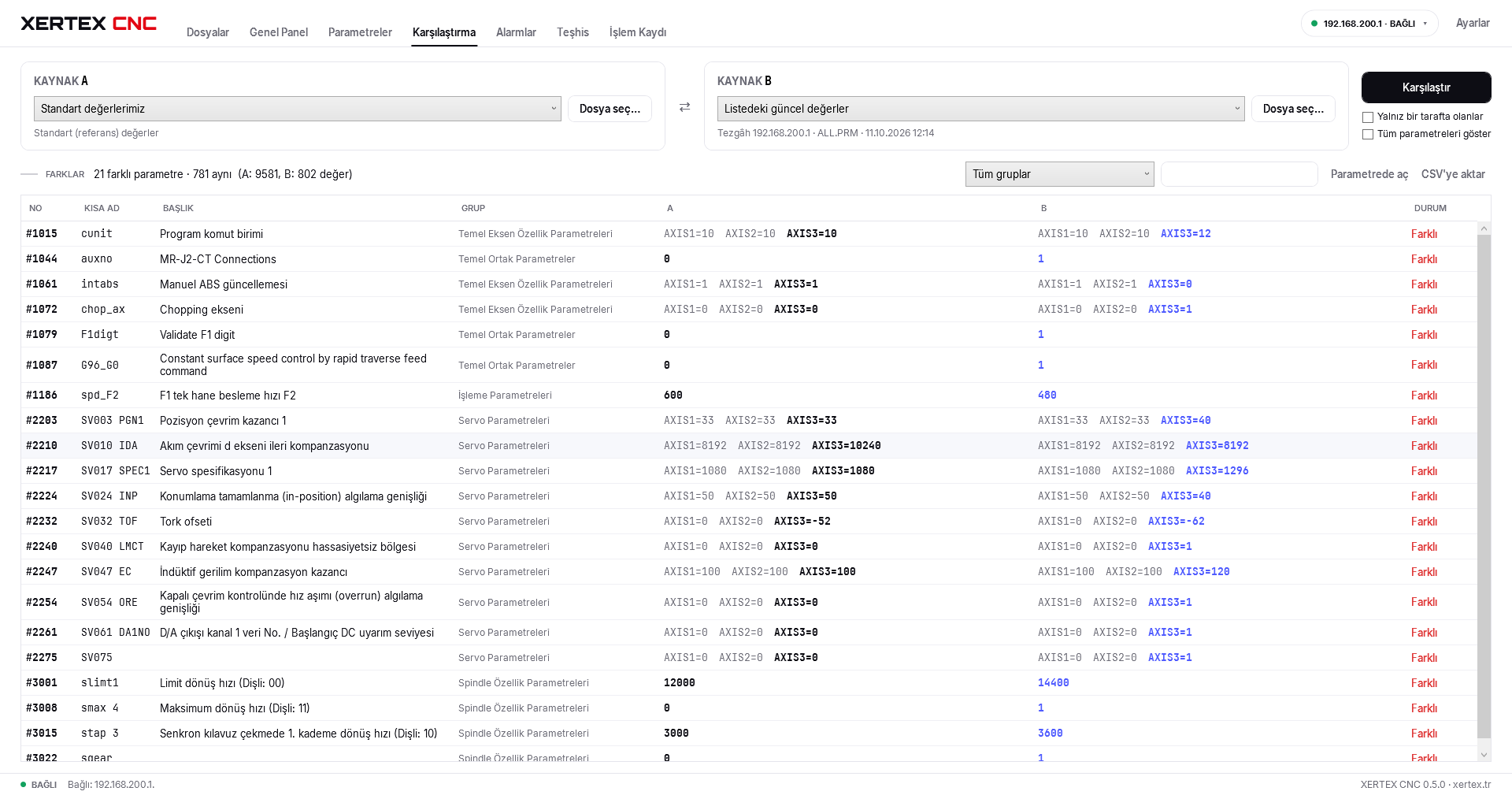This screenshot has width=1512, height=795.
Task: Click 'Validate F1 digit' row title
Action: click(197, 335)
